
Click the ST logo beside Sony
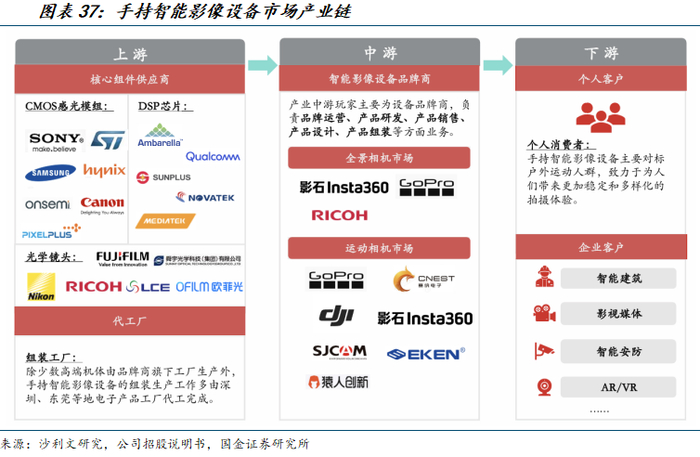tap(108, 140)
